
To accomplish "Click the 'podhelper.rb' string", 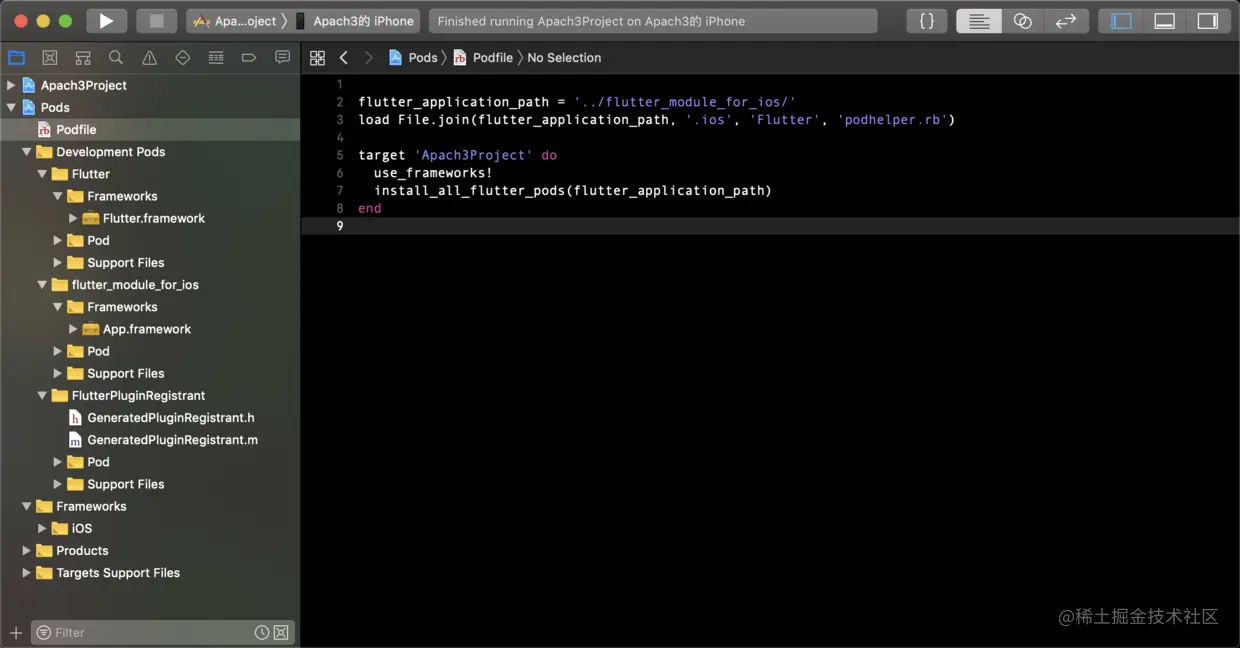I will click(x=894, y=120).
